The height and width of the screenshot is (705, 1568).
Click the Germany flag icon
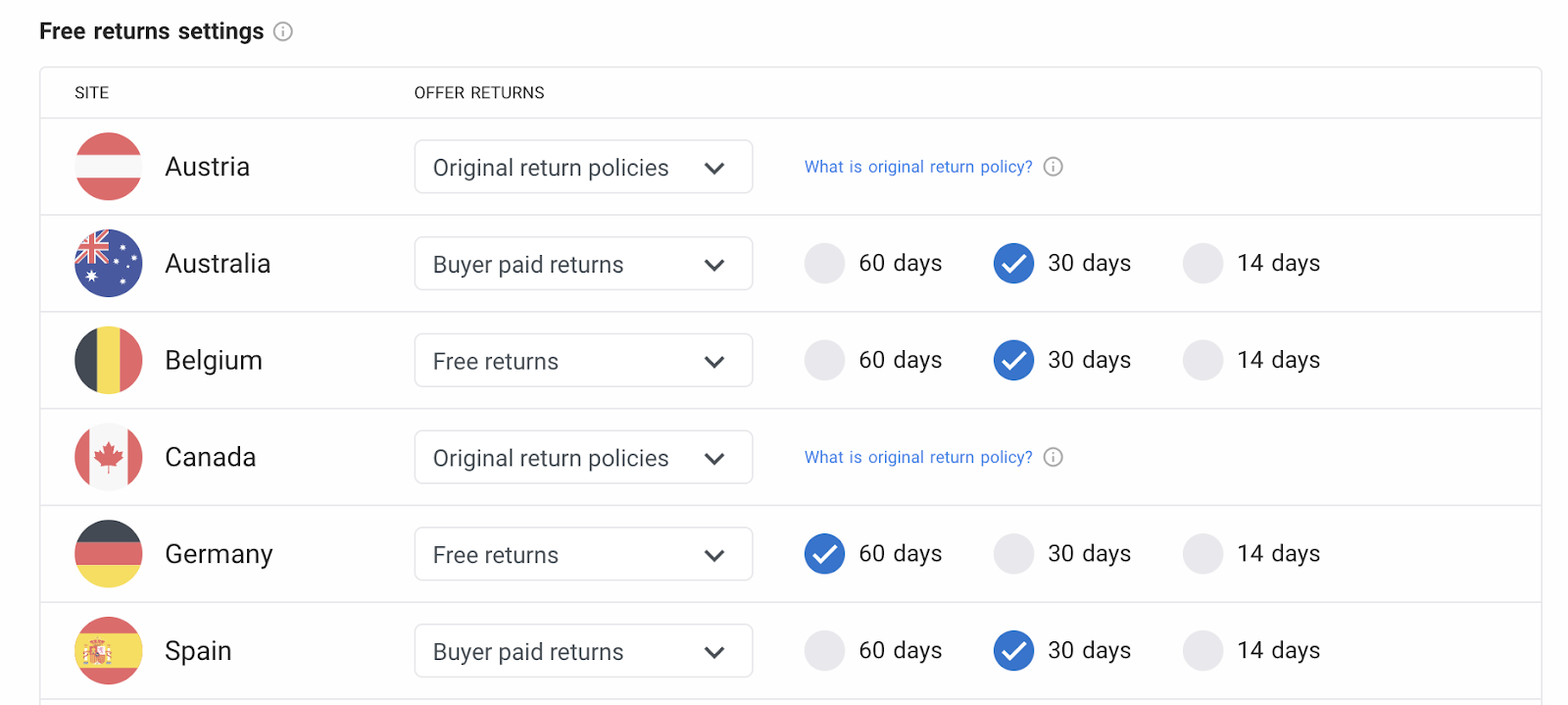pos(109,553)
